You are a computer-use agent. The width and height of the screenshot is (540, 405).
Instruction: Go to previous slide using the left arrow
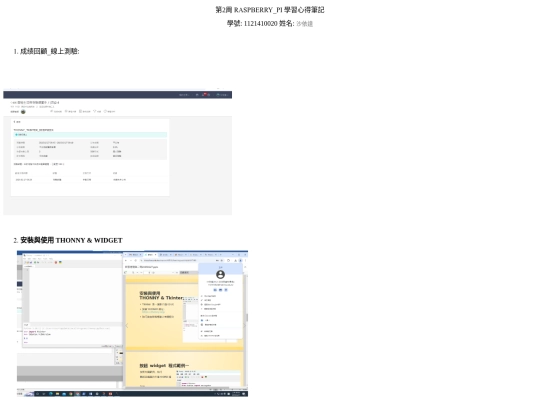(127, 325)
